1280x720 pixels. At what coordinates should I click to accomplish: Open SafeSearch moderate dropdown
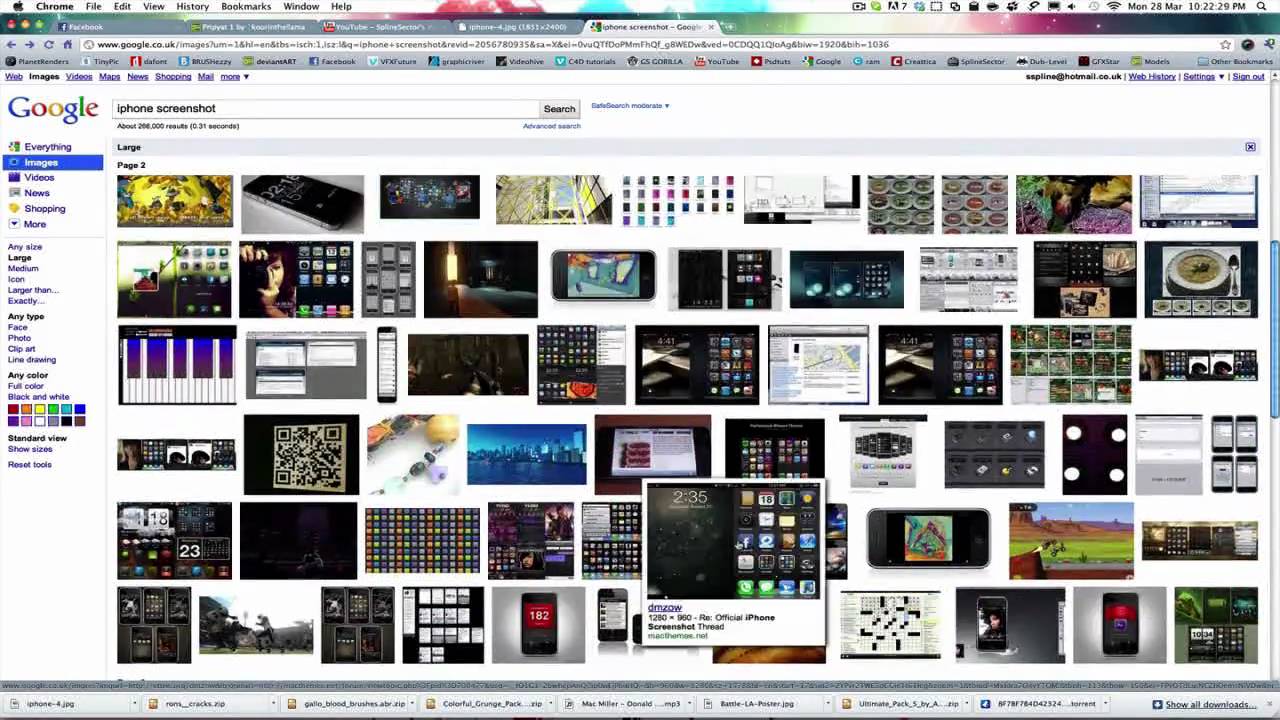pos(630,105)
